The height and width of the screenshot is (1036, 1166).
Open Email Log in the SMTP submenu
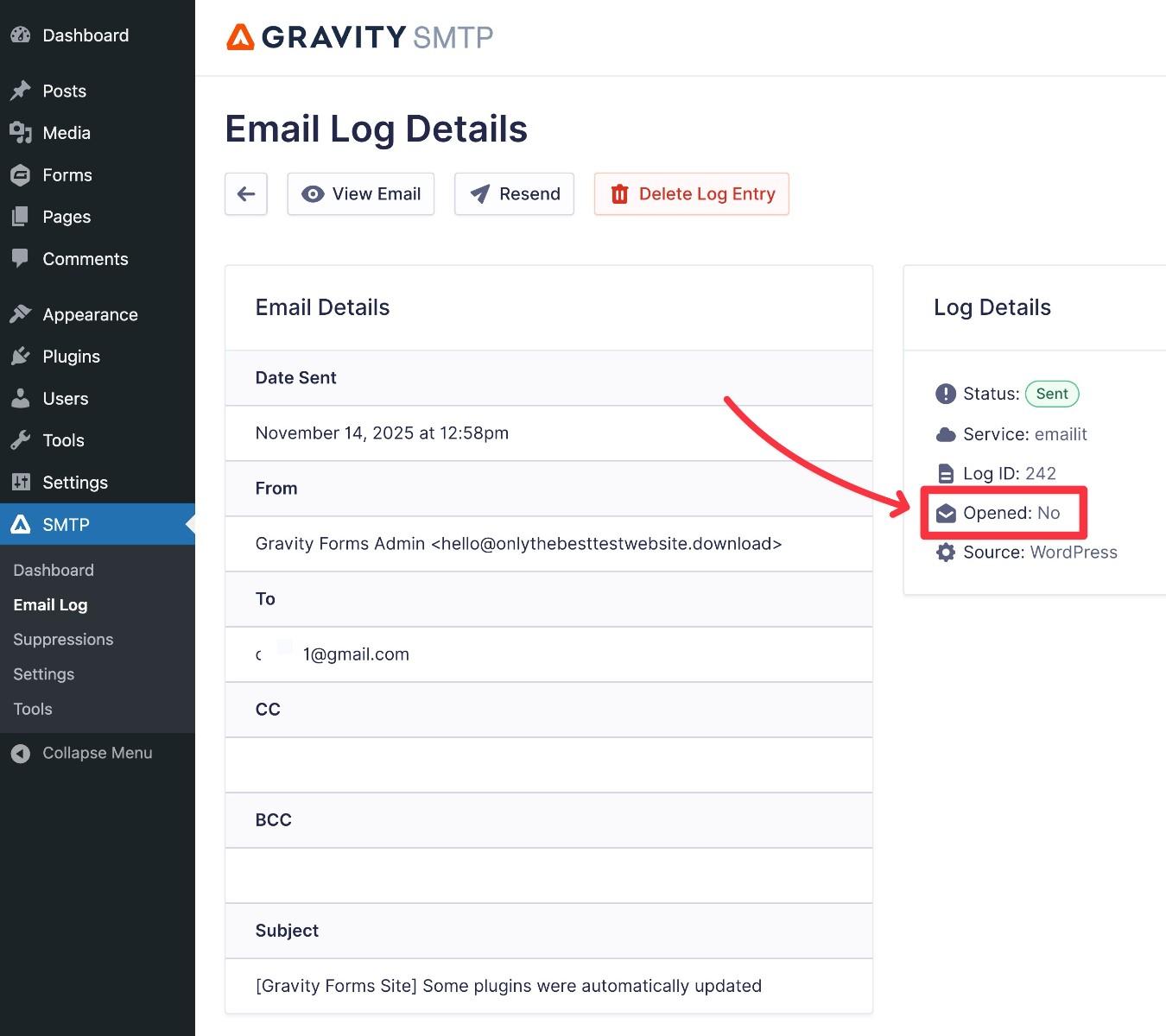[49, 604]
